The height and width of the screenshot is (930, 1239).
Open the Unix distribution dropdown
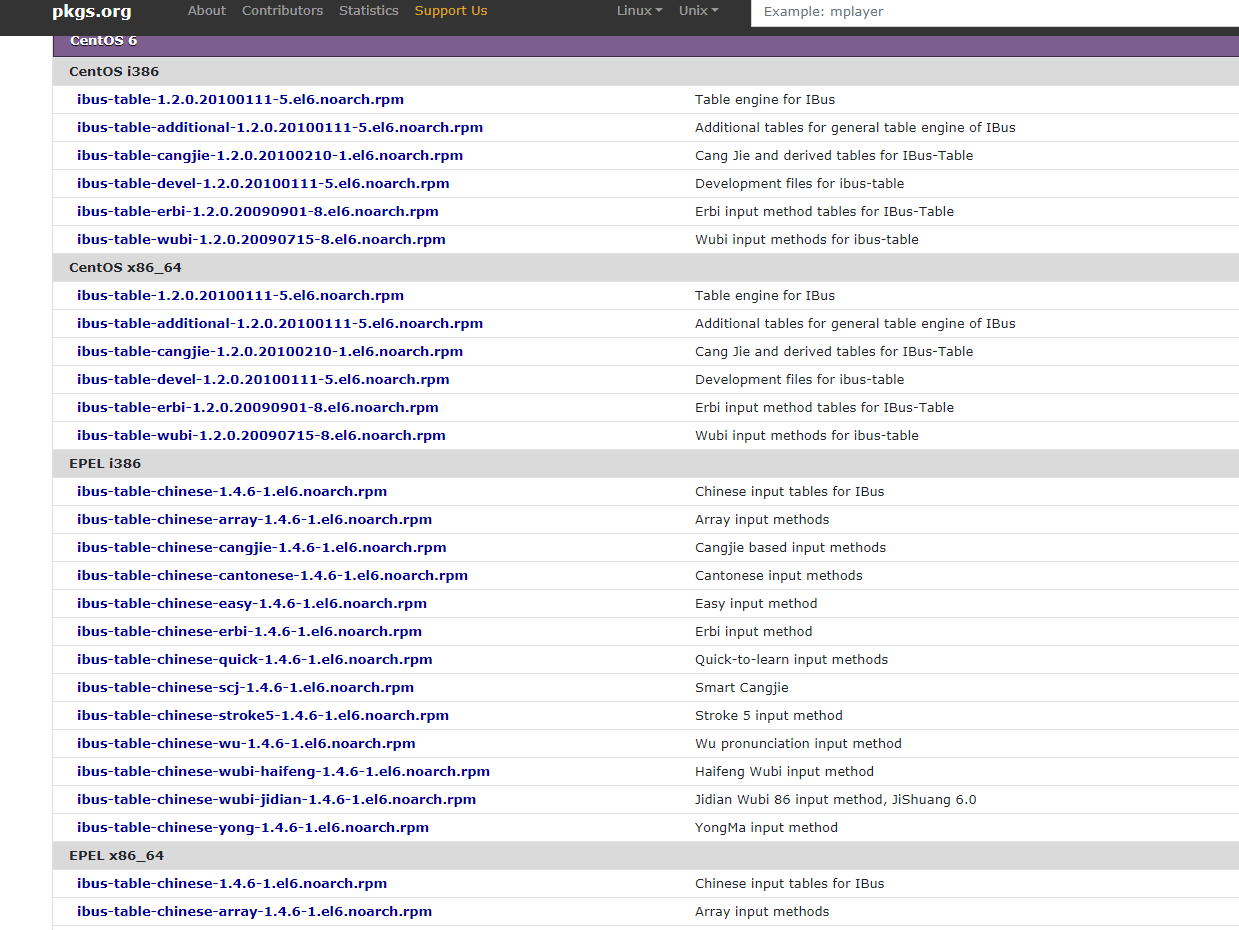697,11
